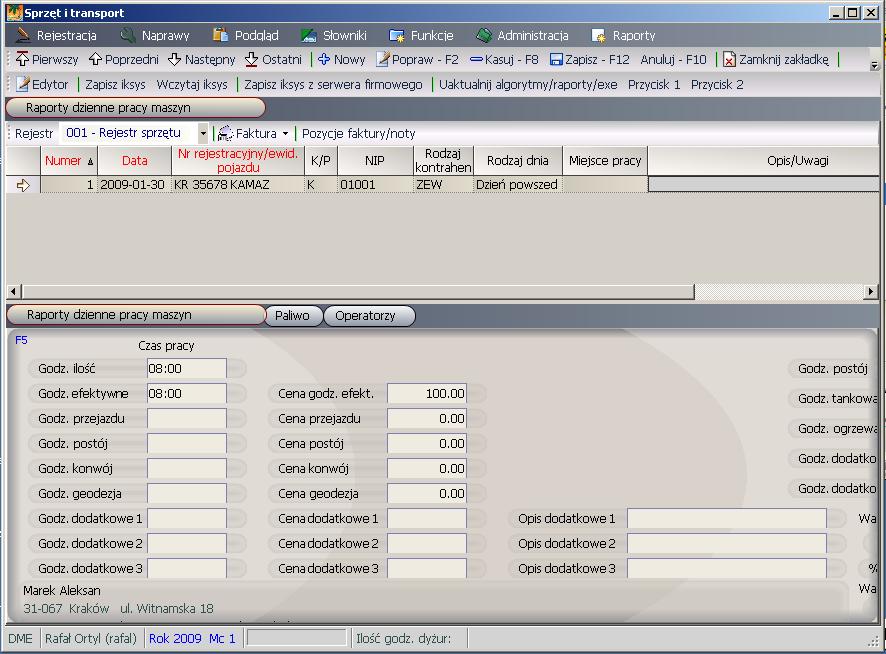Screen dimensions: 886x654
Task: Click the Funkcje icon
Action: click(397, 35)
